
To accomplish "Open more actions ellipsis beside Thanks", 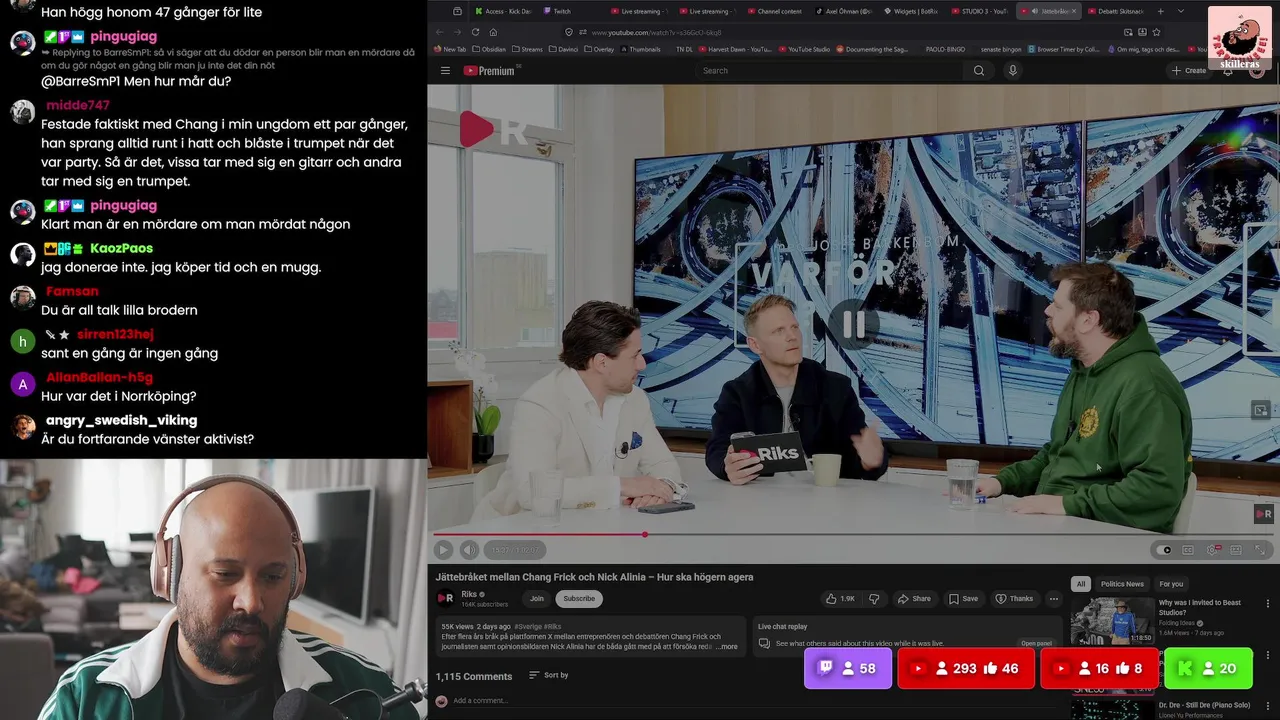I will (1053, 599).
